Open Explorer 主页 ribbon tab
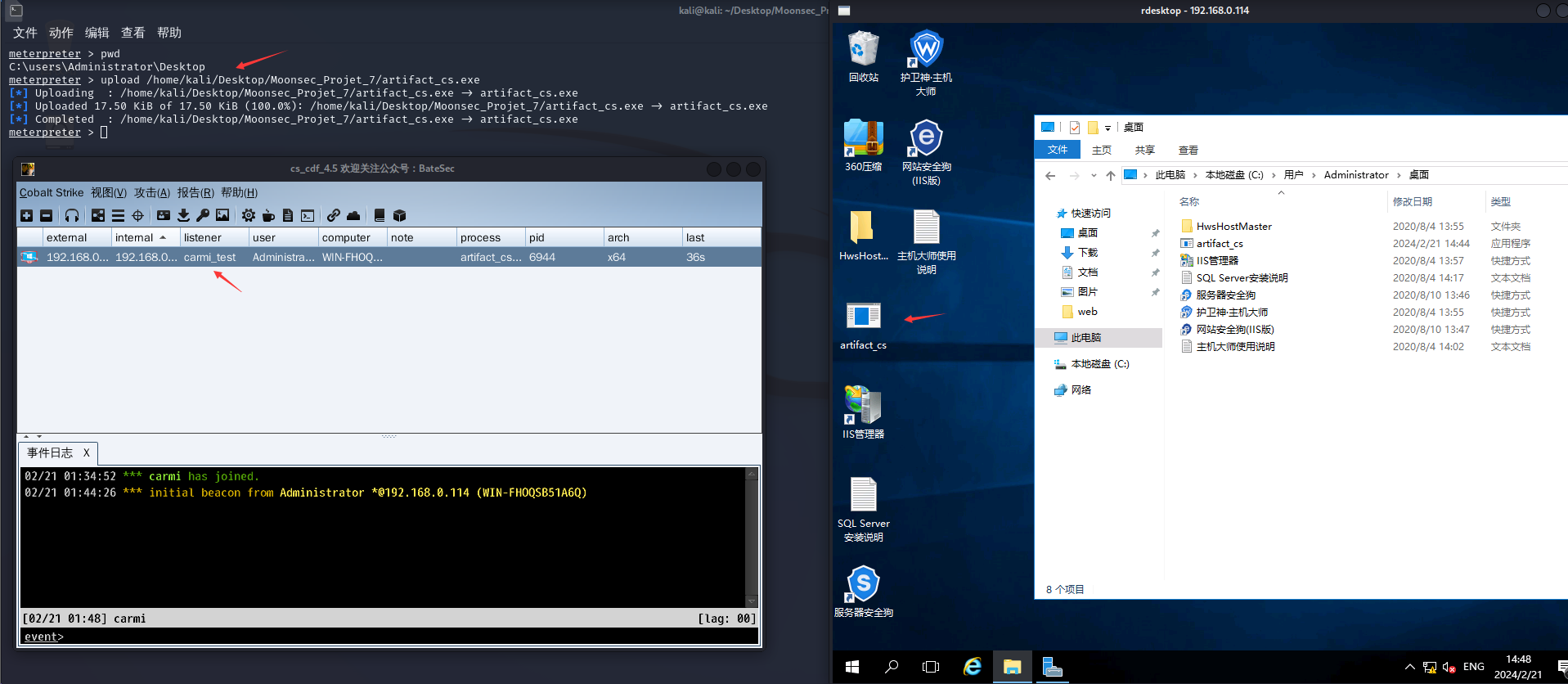The width and height of the screenshot is (1568, 684). pyautogui.click(x=1102, y=150)
